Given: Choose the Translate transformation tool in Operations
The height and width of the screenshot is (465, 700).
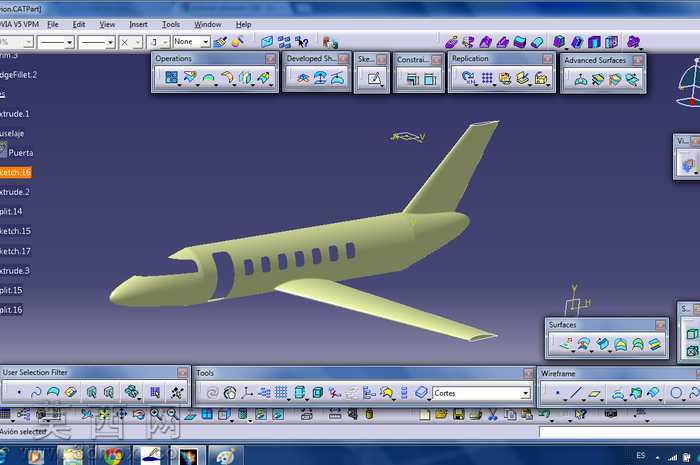Looking at the screenshot, I should click(x=245, y=78).
